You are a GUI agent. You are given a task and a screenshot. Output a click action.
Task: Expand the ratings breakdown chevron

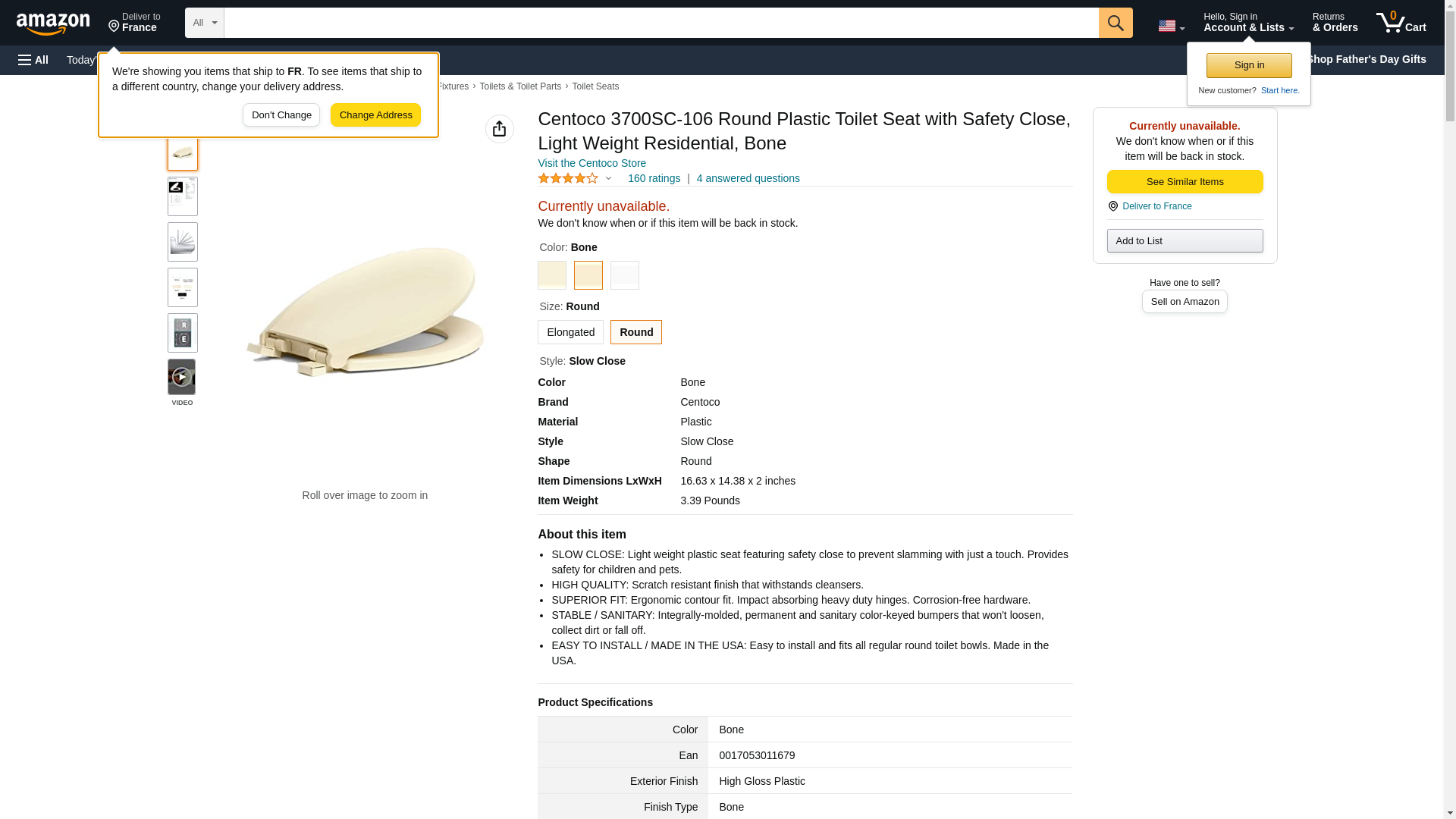pos(608,178)
